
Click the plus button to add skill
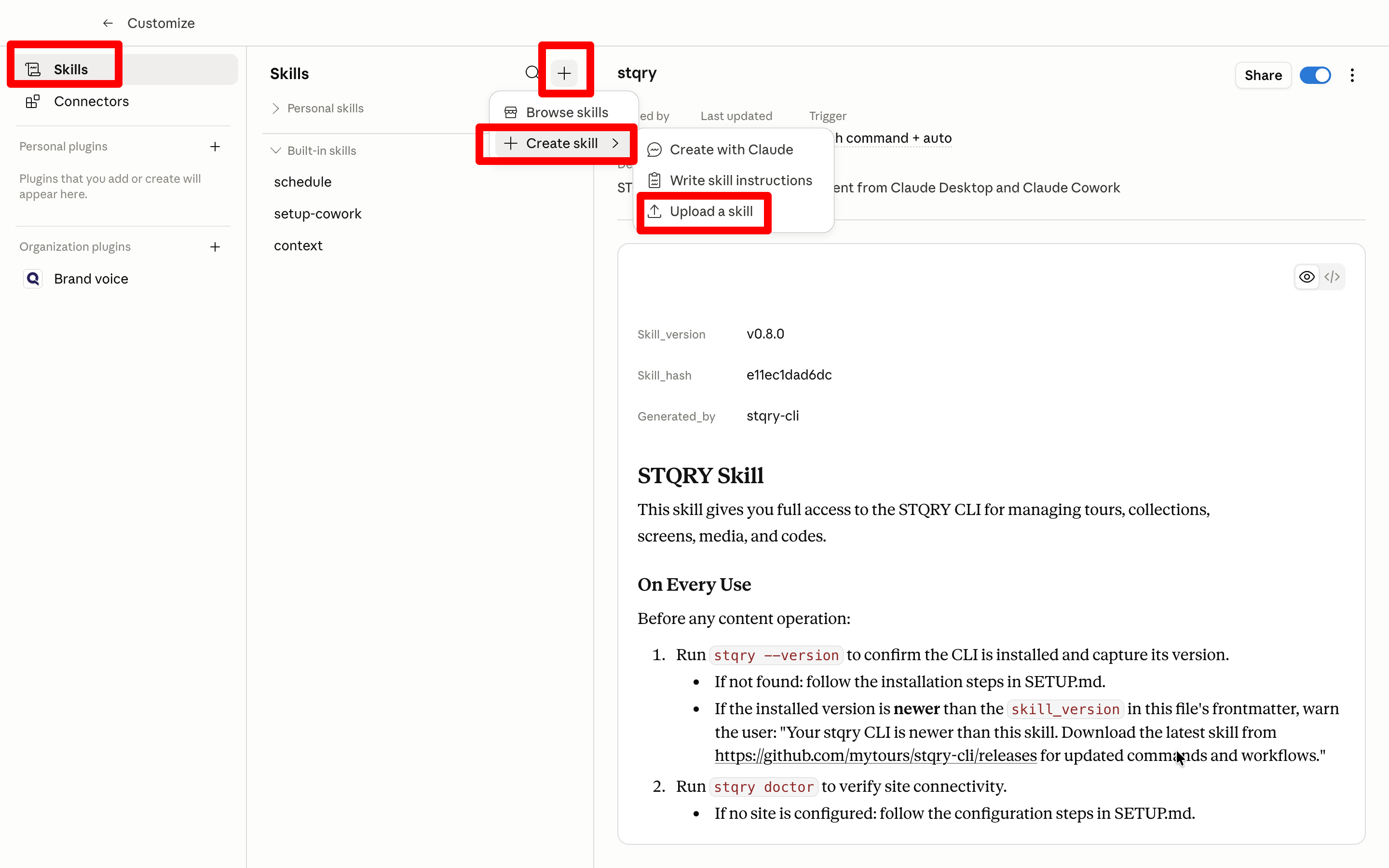pos(564,73)
